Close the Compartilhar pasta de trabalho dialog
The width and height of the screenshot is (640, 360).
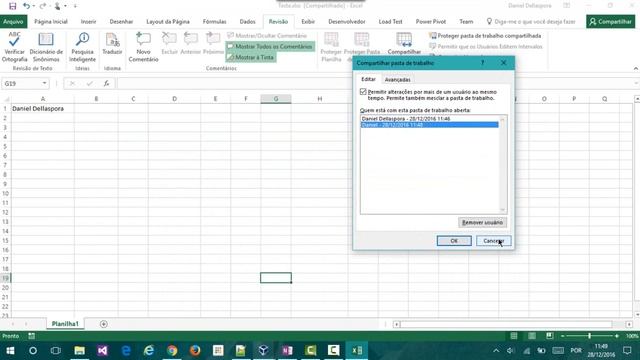point(503,63)
